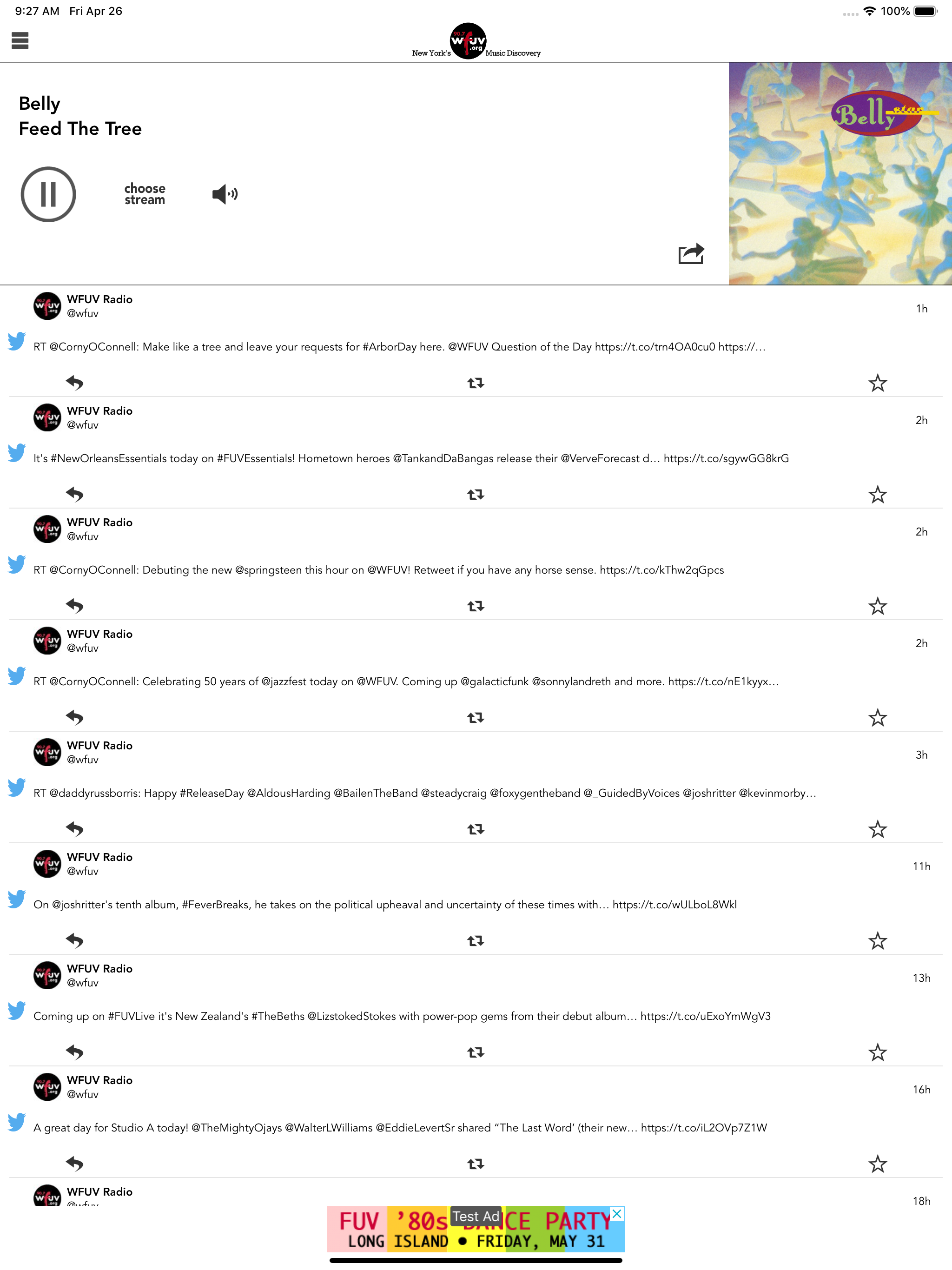Screen dimensions: 952x1270
Task: Open the FUV 80s Dance Party banner
Action: (476, 1229)
